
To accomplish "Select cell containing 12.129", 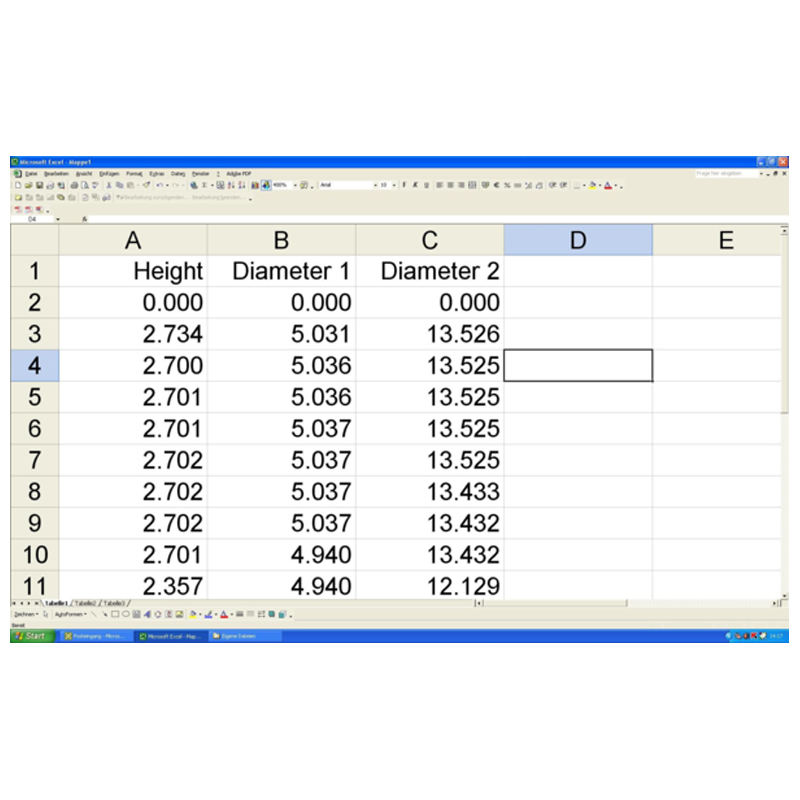I will pos(430,586).
